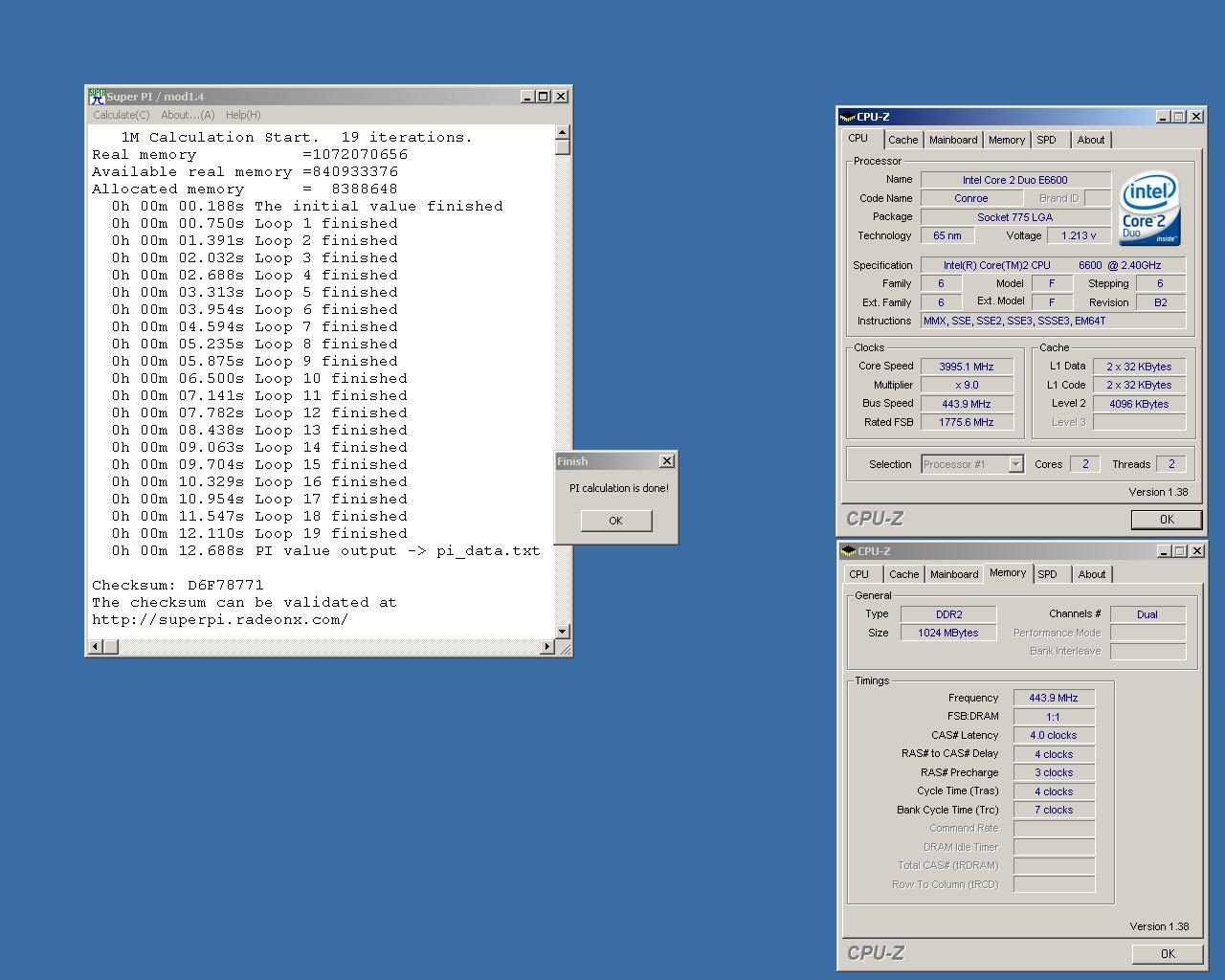
Task: Click the memory Frequency value 443.9 MHz
Action: (1054, 699)
